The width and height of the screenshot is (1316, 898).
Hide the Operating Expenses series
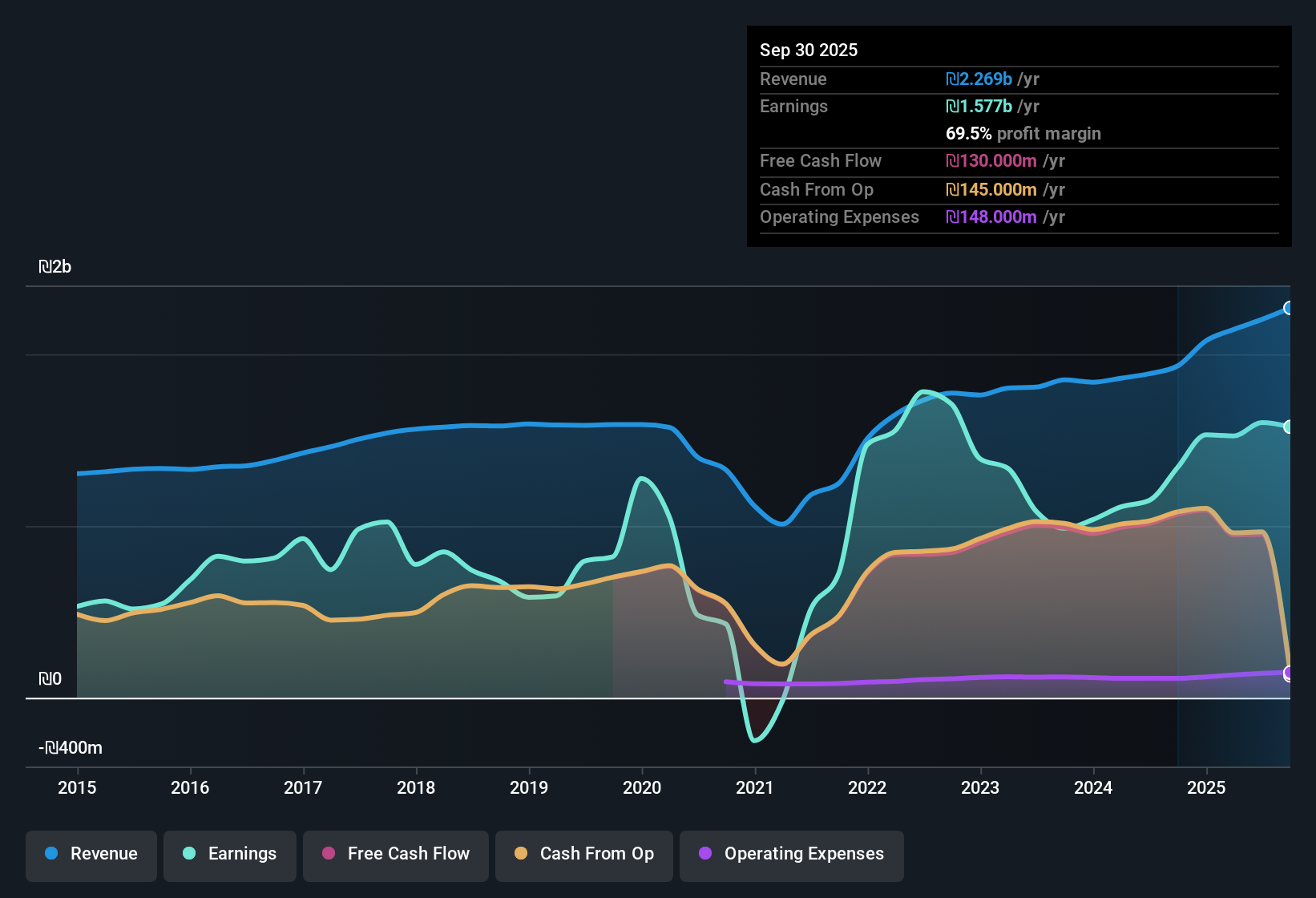792,854
